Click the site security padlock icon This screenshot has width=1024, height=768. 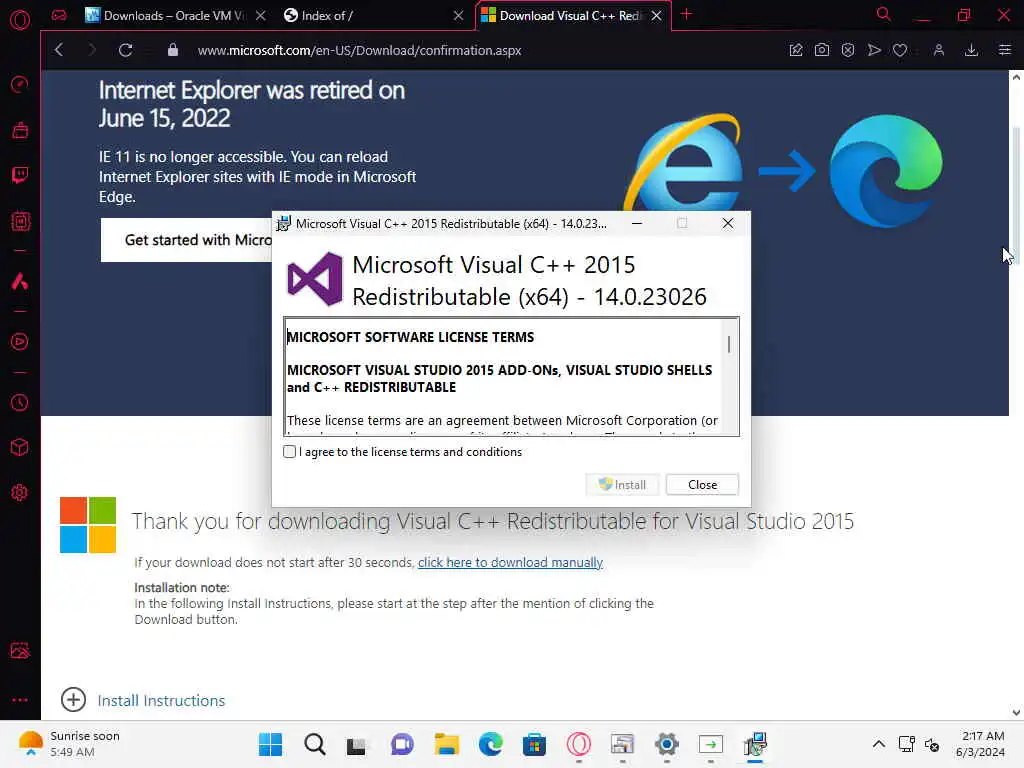(172, 50)
